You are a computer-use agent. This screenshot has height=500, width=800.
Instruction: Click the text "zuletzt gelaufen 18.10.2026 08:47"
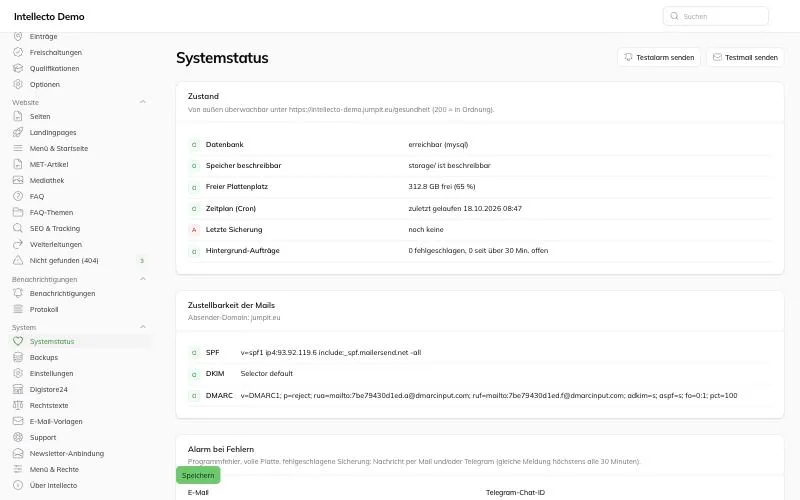pyautogui.click(x=465, y=208)
